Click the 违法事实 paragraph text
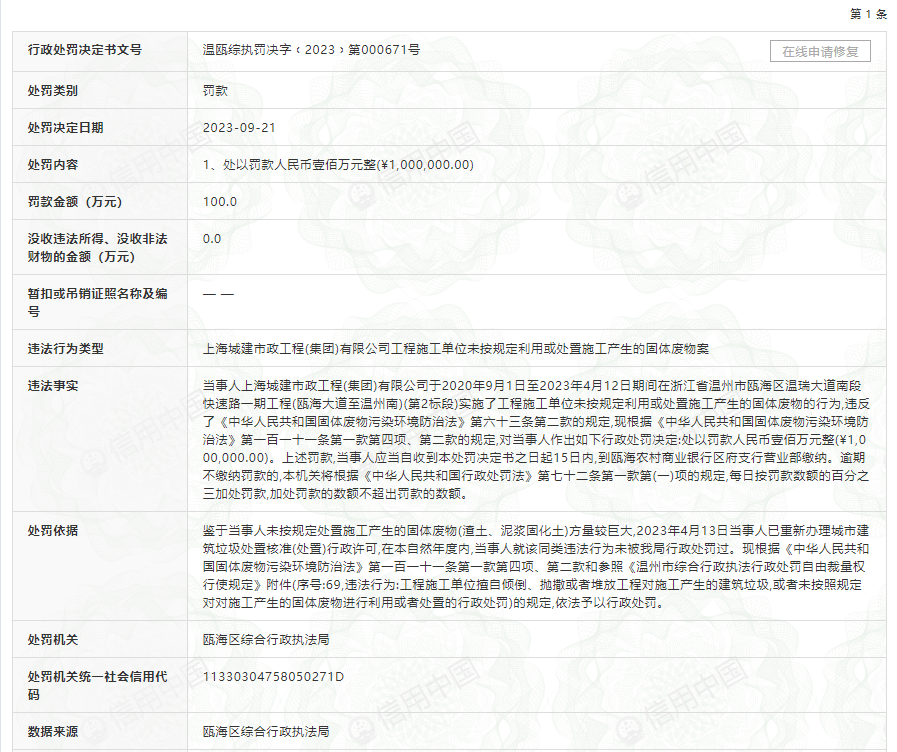This screenshot has width=897, height=752. point(535,440)
